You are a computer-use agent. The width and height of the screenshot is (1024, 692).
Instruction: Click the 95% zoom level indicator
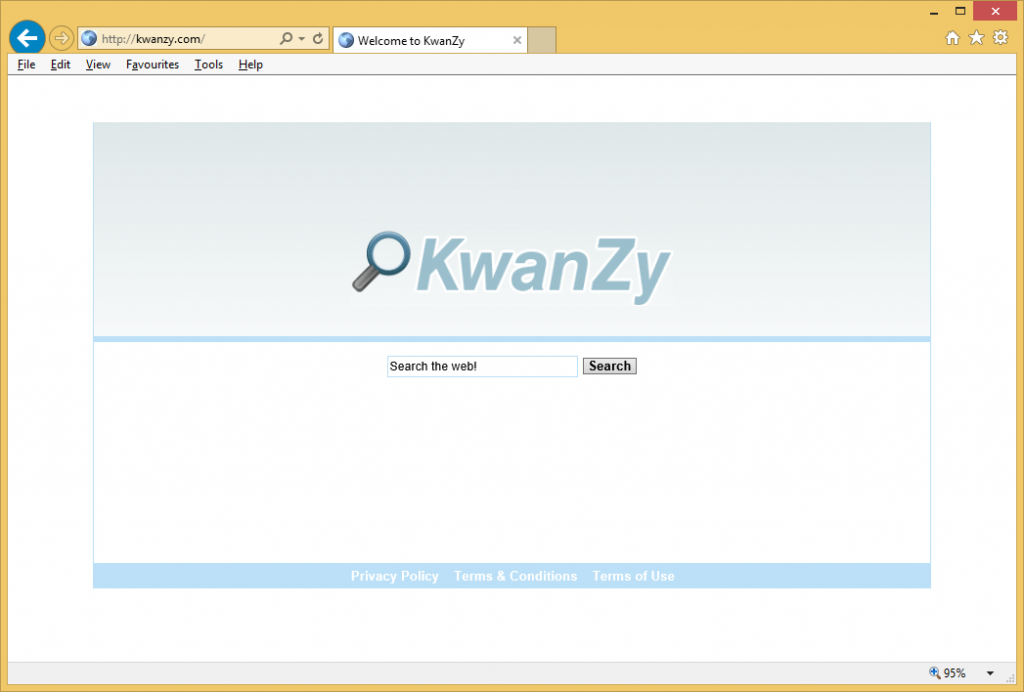(947, 674)
